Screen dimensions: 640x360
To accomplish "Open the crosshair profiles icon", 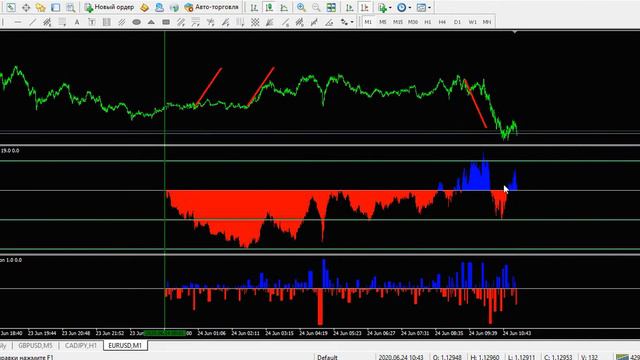I will pos(26,7).
